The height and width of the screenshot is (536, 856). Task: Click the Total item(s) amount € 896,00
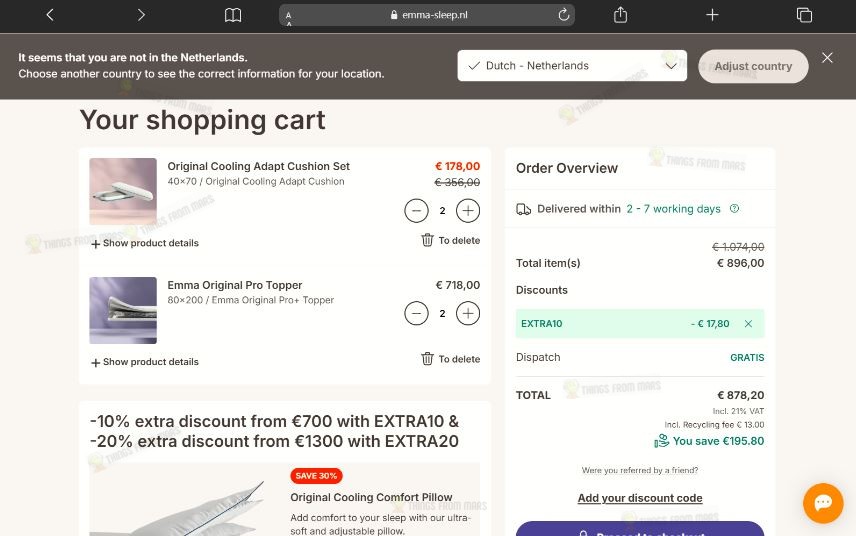[x=740, y=263]
